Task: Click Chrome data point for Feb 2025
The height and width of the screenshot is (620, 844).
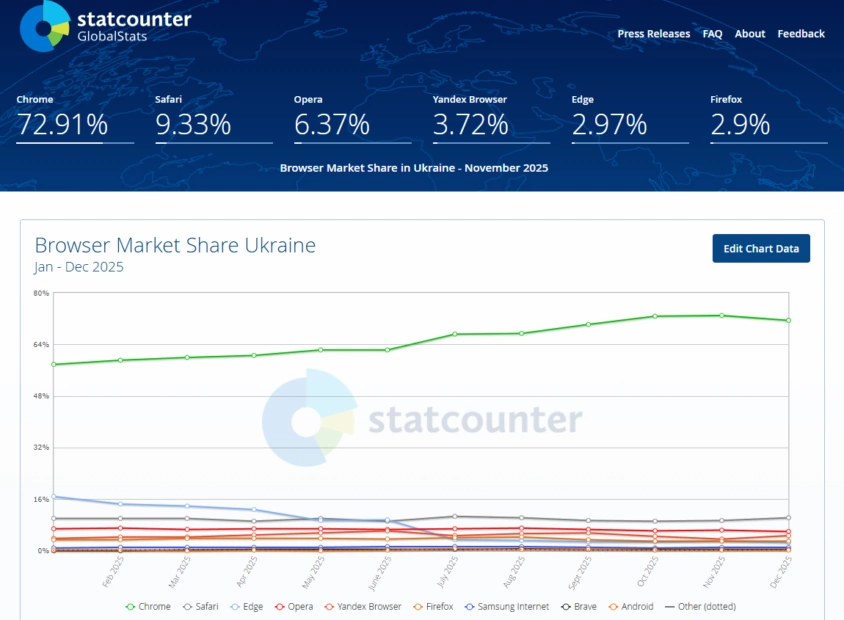Action: point(121,360)
